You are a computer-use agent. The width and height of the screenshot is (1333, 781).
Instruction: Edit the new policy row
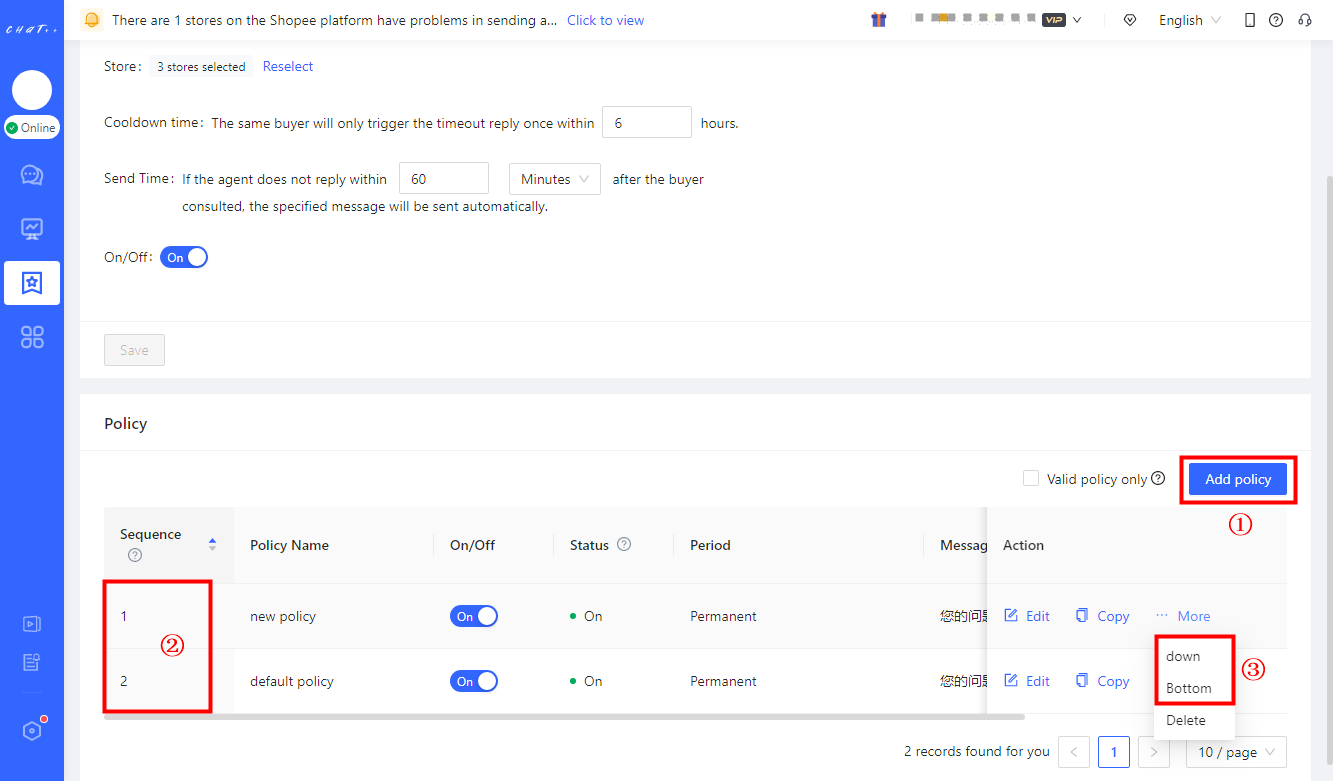1027,616
